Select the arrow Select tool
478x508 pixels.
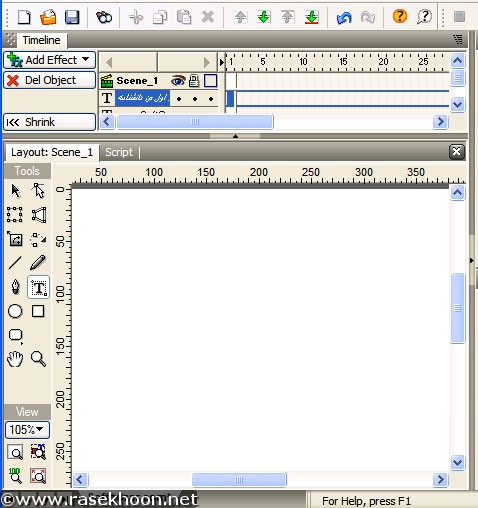coord(15,191)
